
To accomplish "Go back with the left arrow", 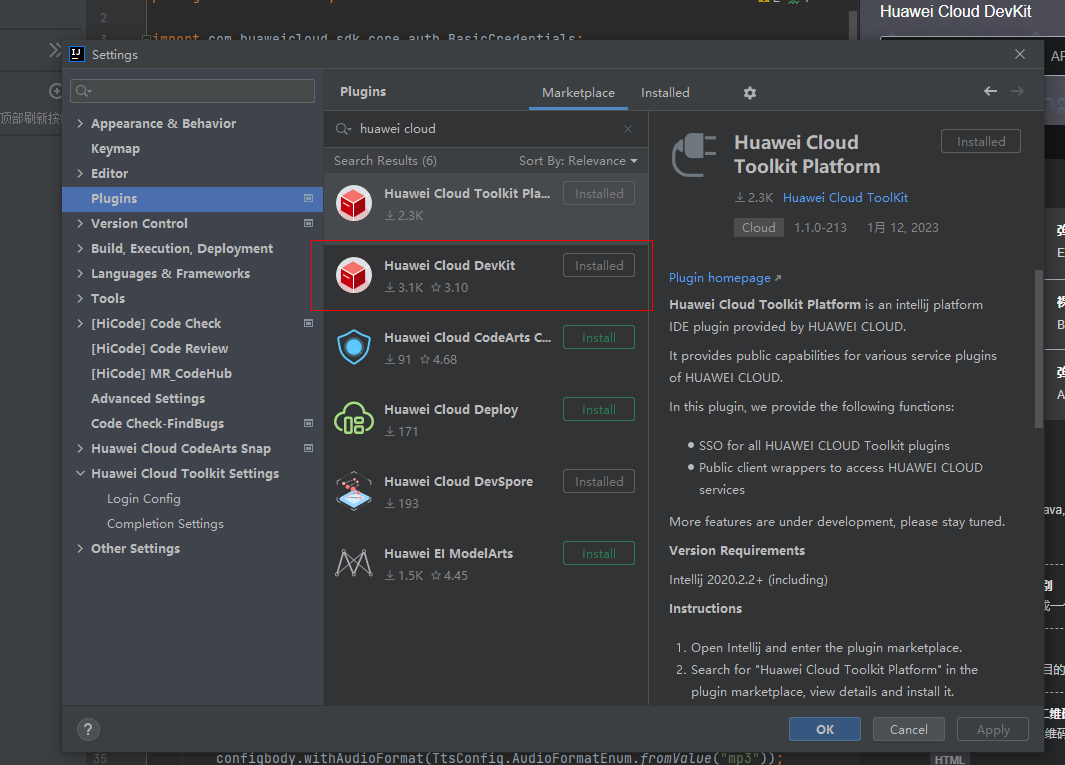I will tap(990, 91).
